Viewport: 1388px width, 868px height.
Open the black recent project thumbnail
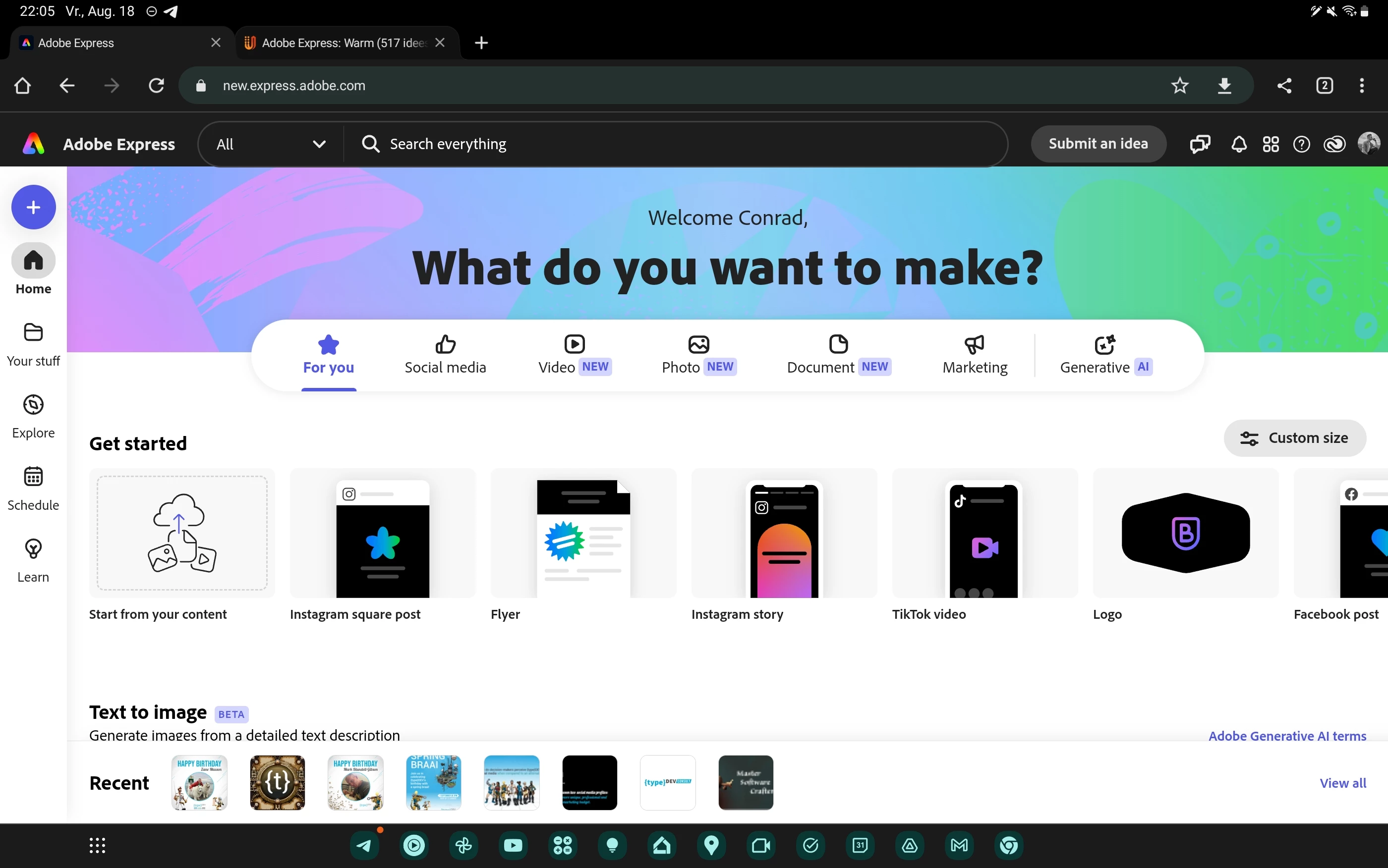coord(590,782)
